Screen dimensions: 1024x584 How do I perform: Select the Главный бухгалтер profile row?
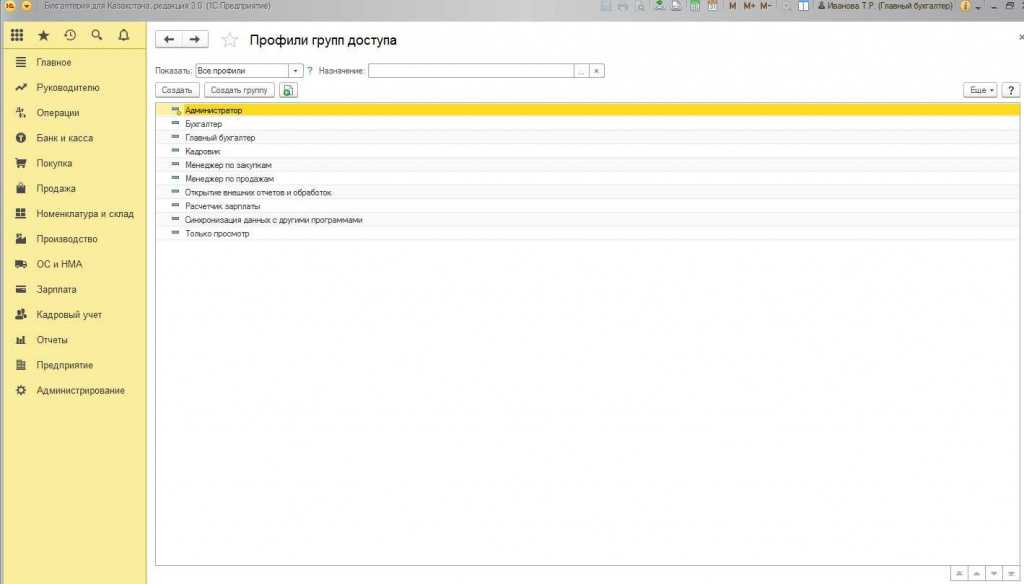pos(220,137)
